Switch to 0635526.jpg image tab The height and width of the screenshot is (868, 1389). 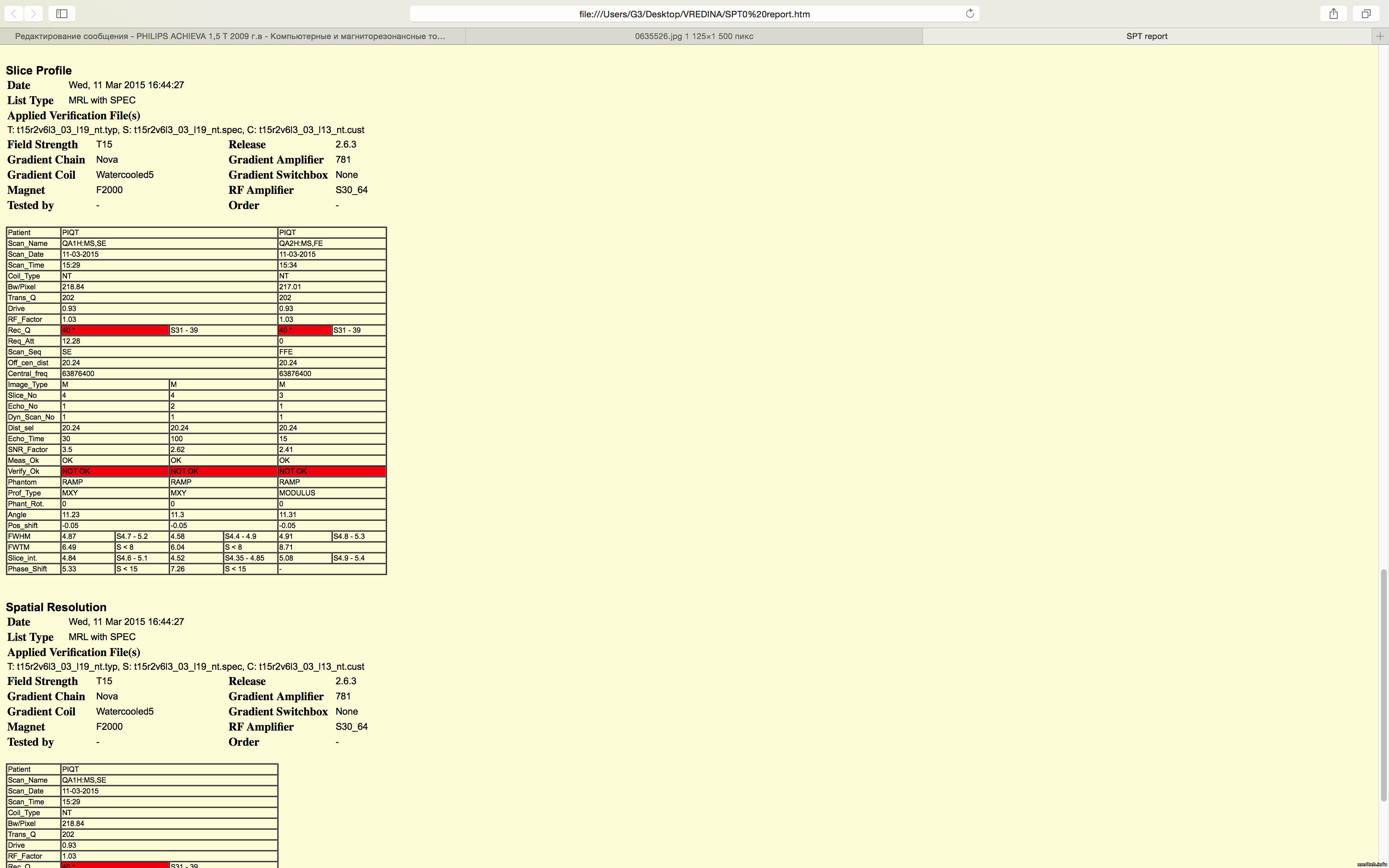693,36
